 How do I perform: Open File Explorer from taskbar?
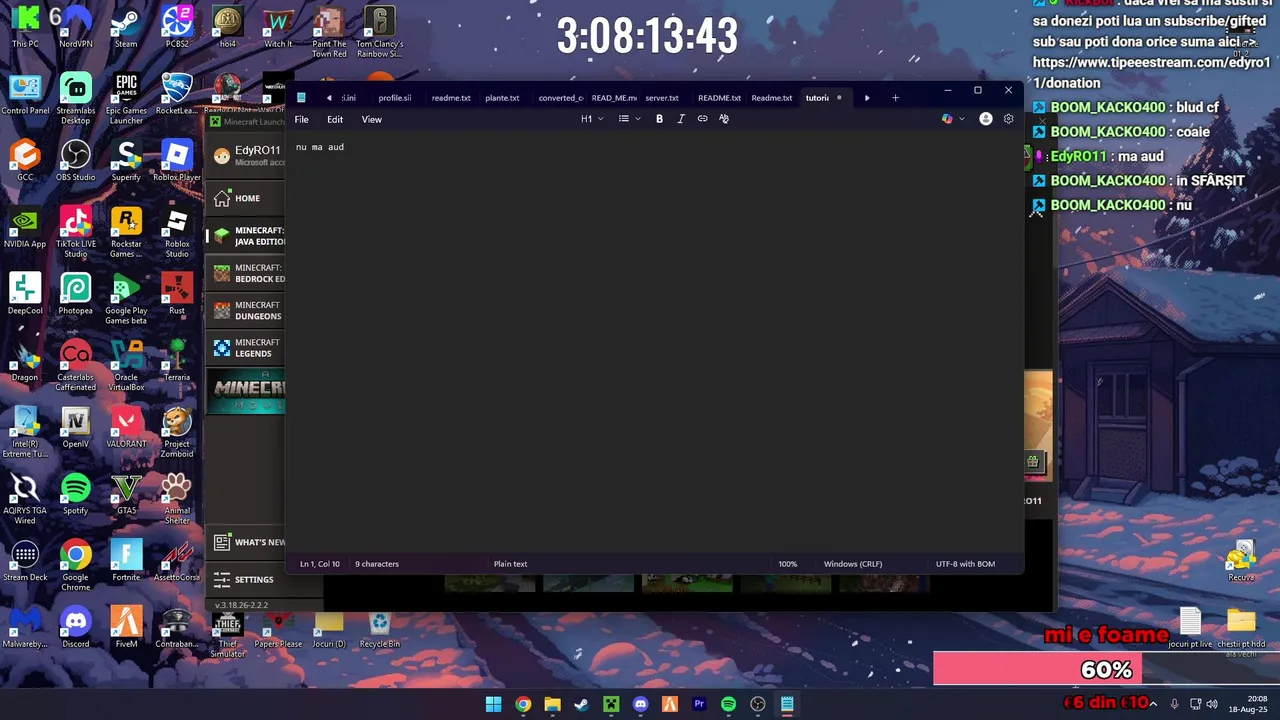coord(552,704)
